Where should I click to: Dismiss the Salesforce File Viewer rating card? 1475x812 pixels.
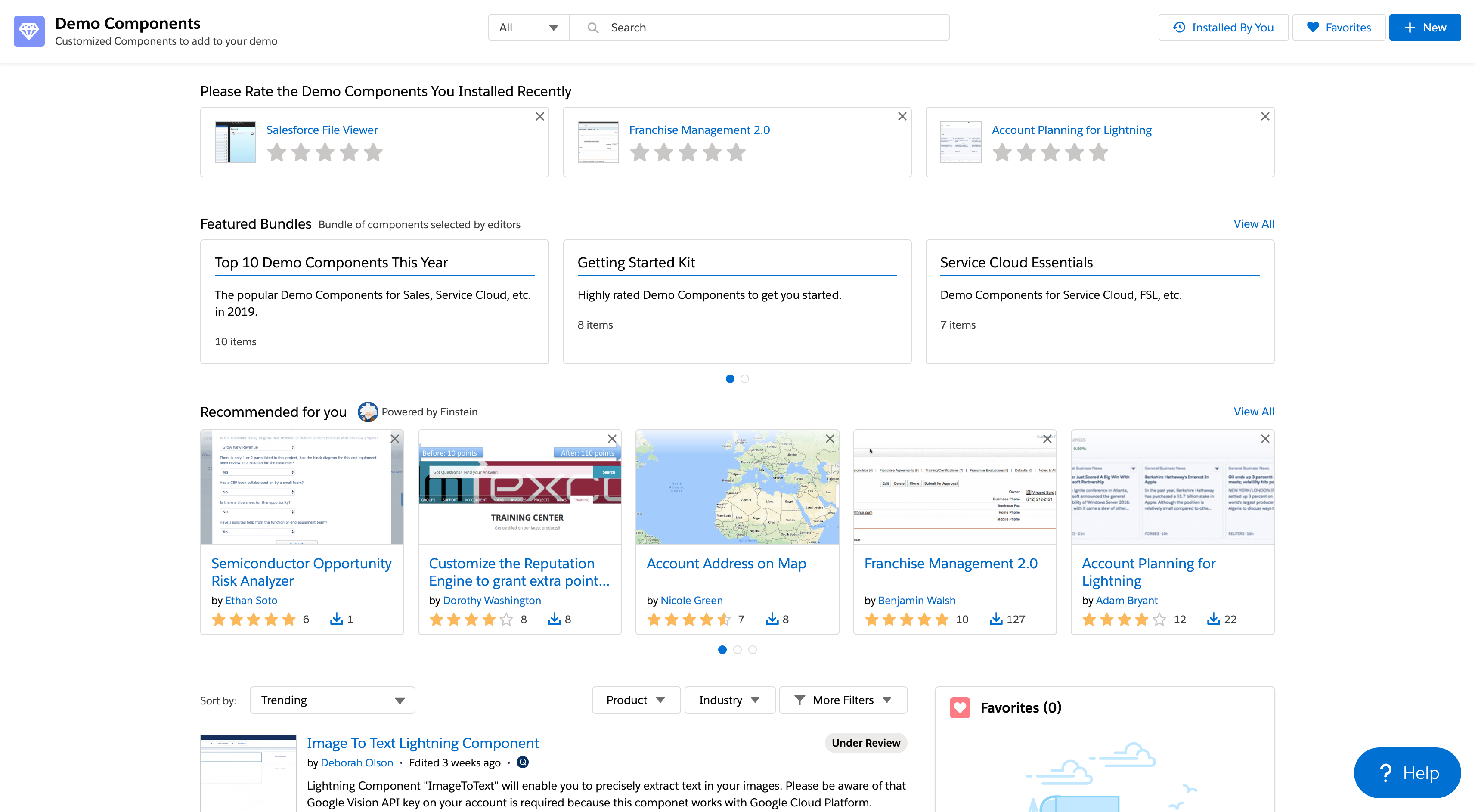tap(539, 116)
